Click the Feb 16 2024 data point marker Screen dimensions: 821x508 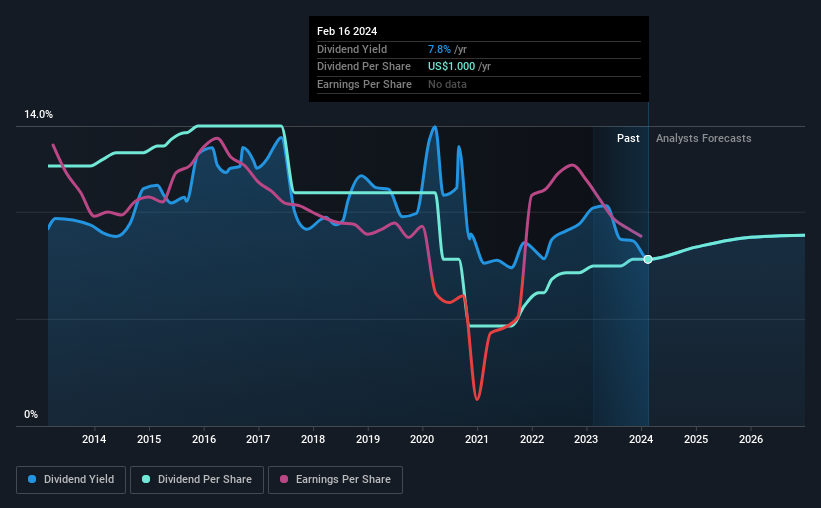click(648, 259)
